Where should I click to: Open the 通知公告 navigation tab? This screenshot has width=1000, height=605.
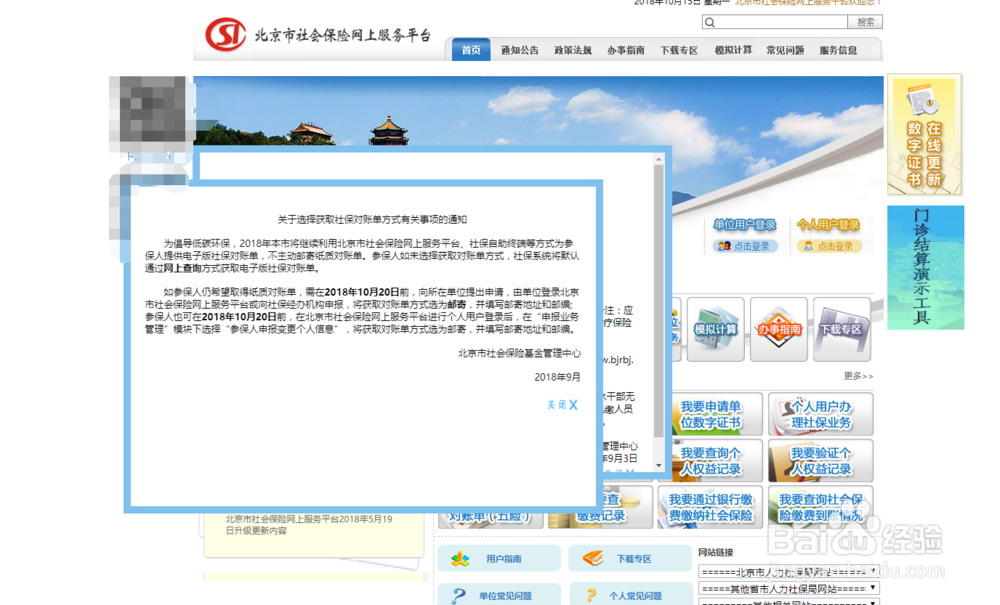coord(520,50)
